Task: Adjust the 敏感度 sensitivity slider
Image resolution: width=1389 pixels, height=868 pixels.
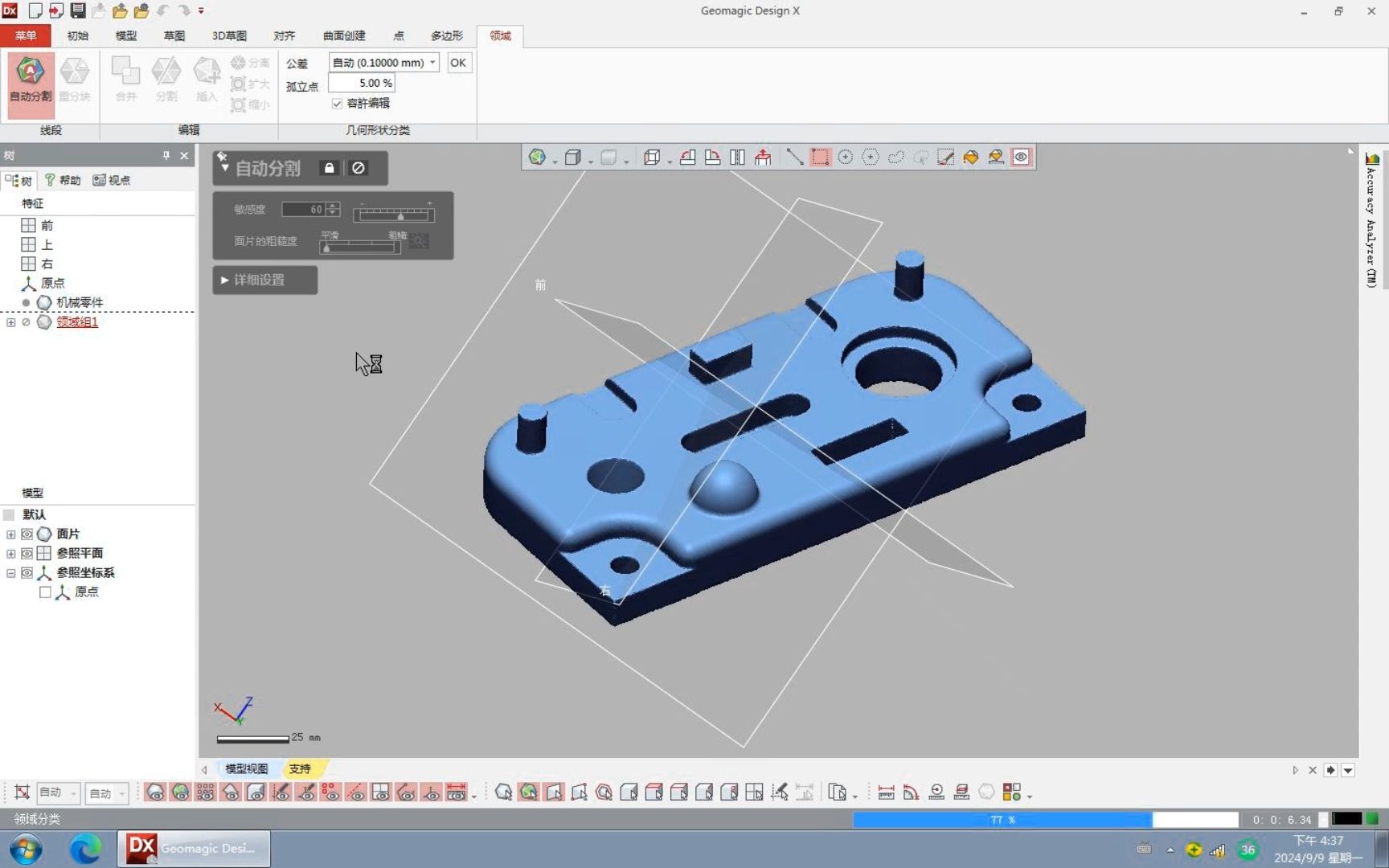Action: tap(400, 215)
